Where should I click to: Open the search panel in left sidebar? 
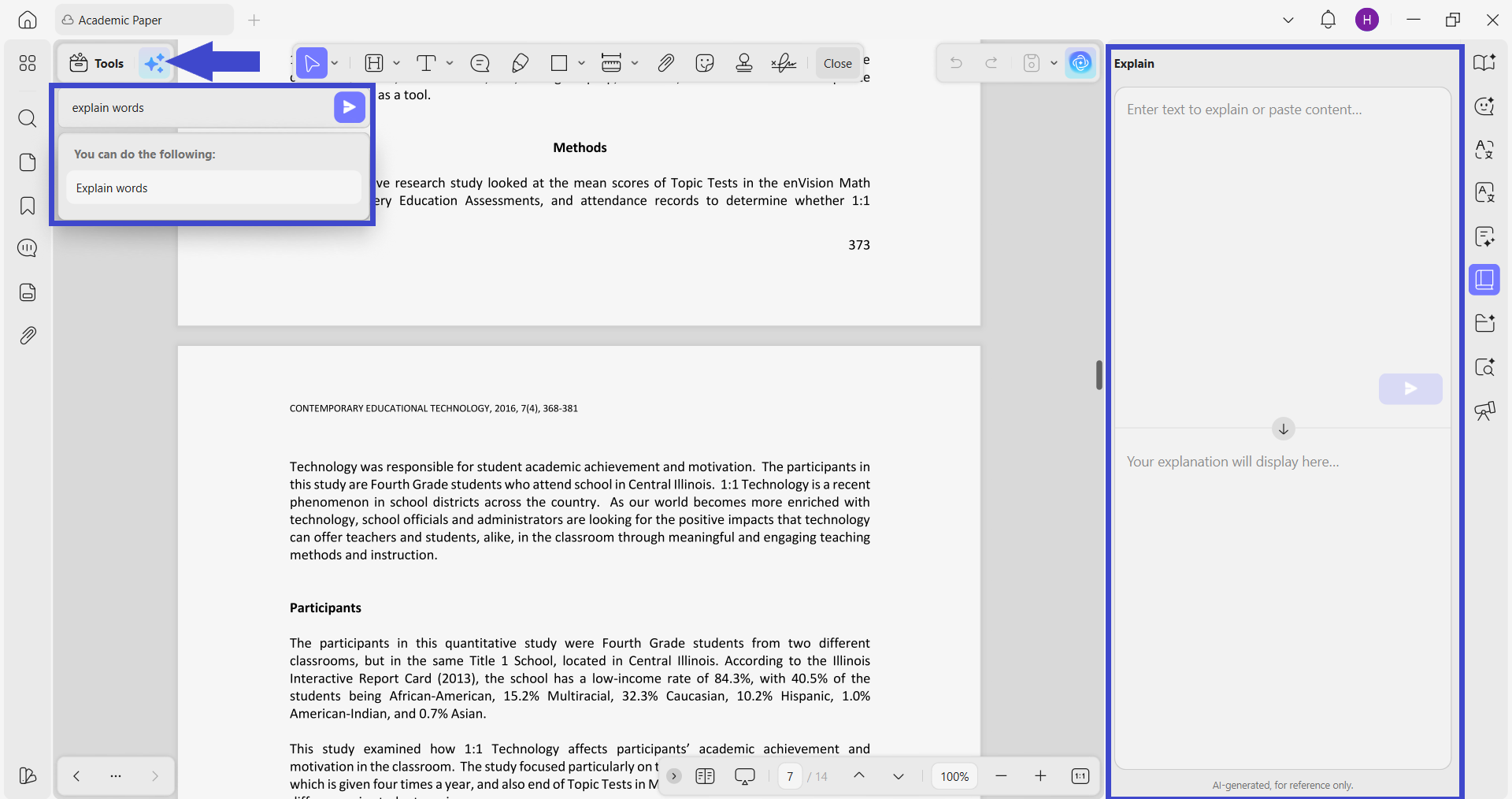tap(28, 119)
